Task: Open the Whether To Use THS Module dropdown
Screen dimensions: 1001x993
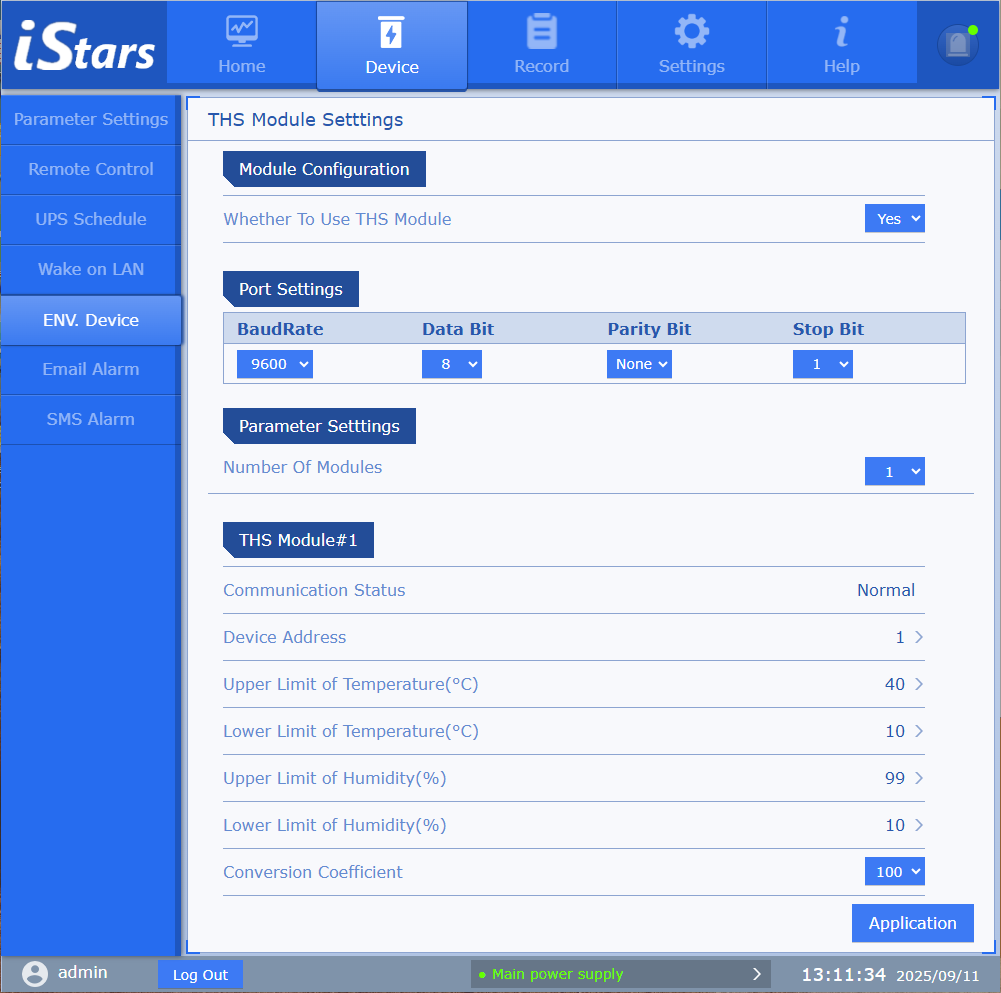Action: pos(894,219)
